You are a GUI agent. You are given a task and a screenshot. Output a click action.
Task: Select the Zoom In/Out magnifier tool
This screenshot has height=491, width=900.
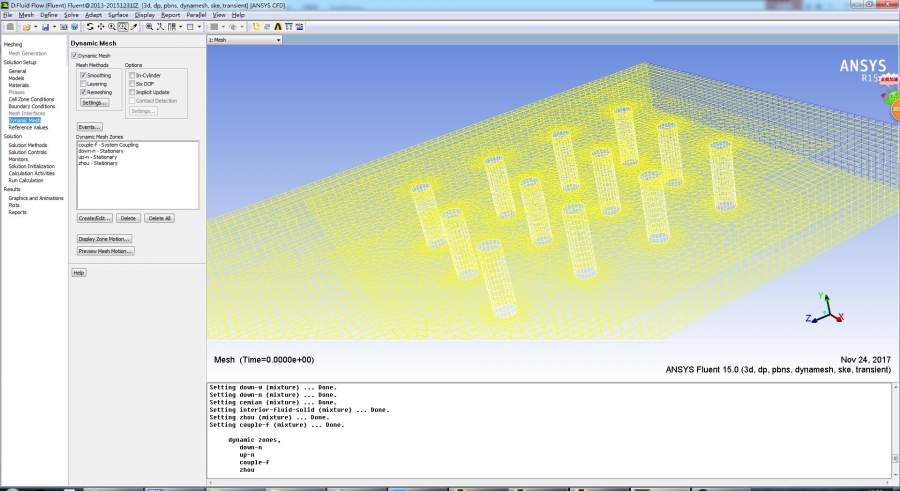pyautogui.click(x=112, y=27)
